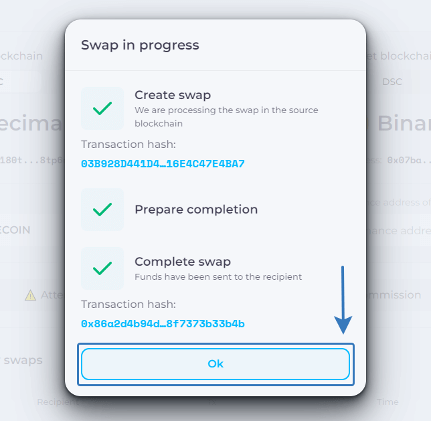431x422 pixels.
Task: Click the second Transaction hash label
Action: pyautogui.click(x=128, y=304)
